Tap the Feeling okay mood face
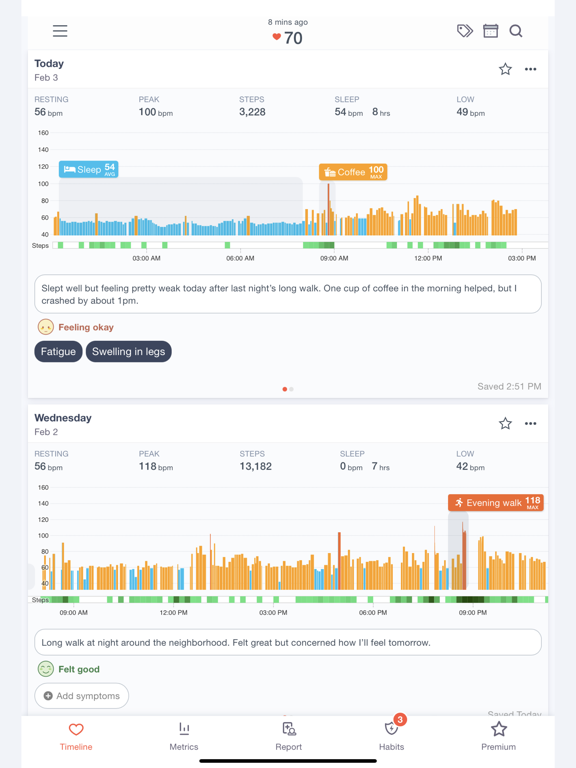 (46, 327)
